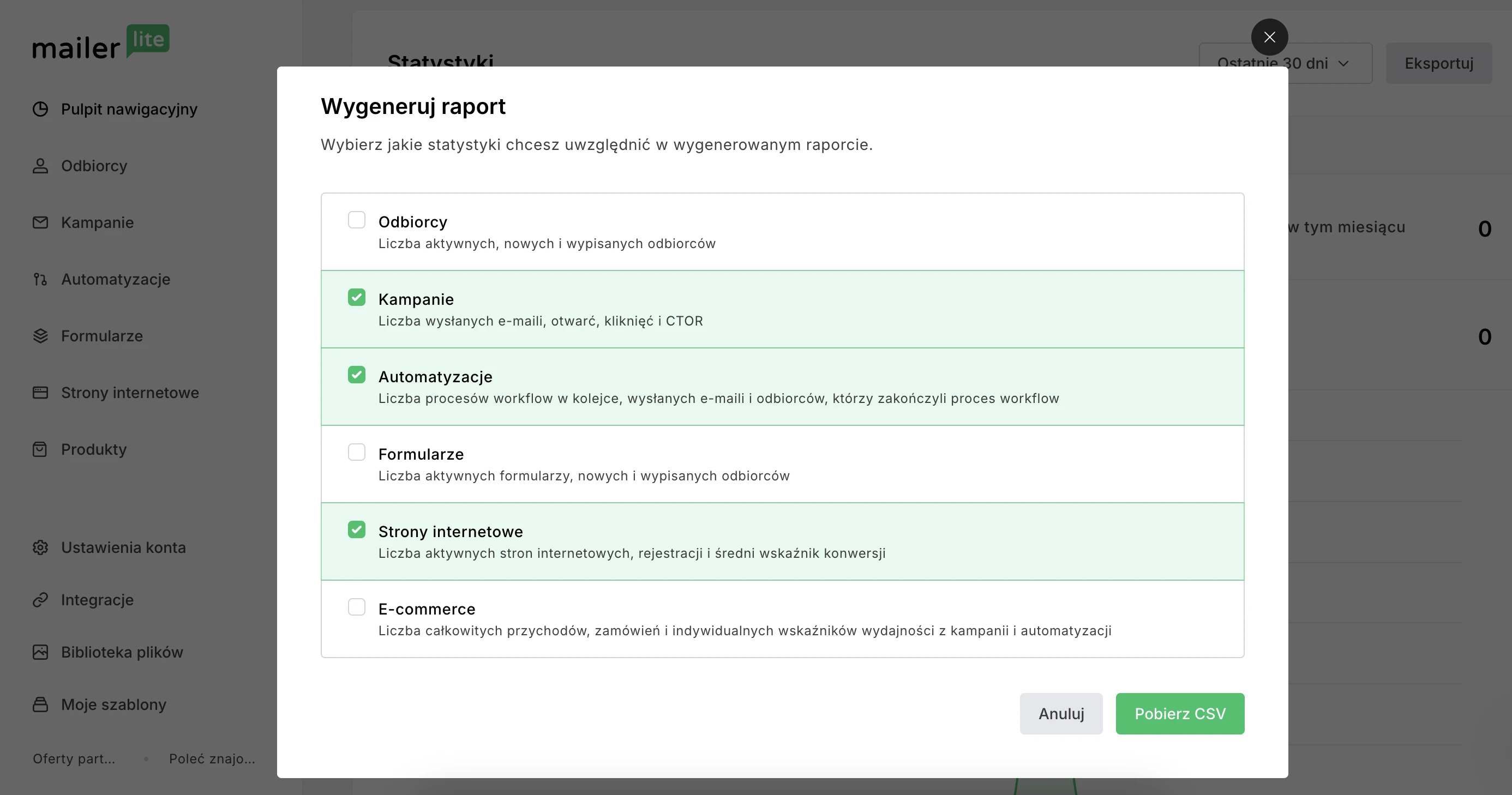Click the Integracje link icon in sidebar

(x=40, y=600)
